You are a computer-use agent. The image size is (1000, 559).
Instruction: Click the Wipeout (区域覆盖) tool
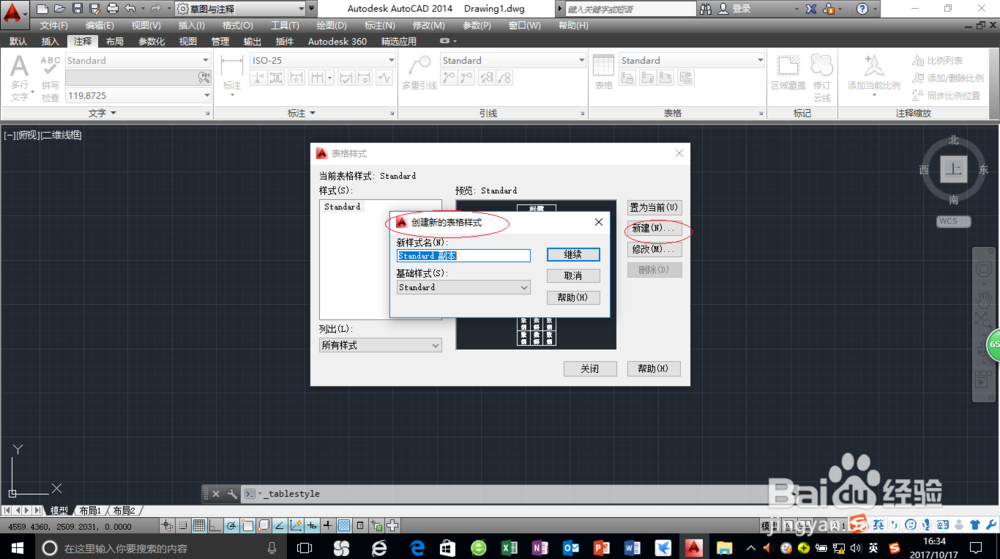click(788, 71)
